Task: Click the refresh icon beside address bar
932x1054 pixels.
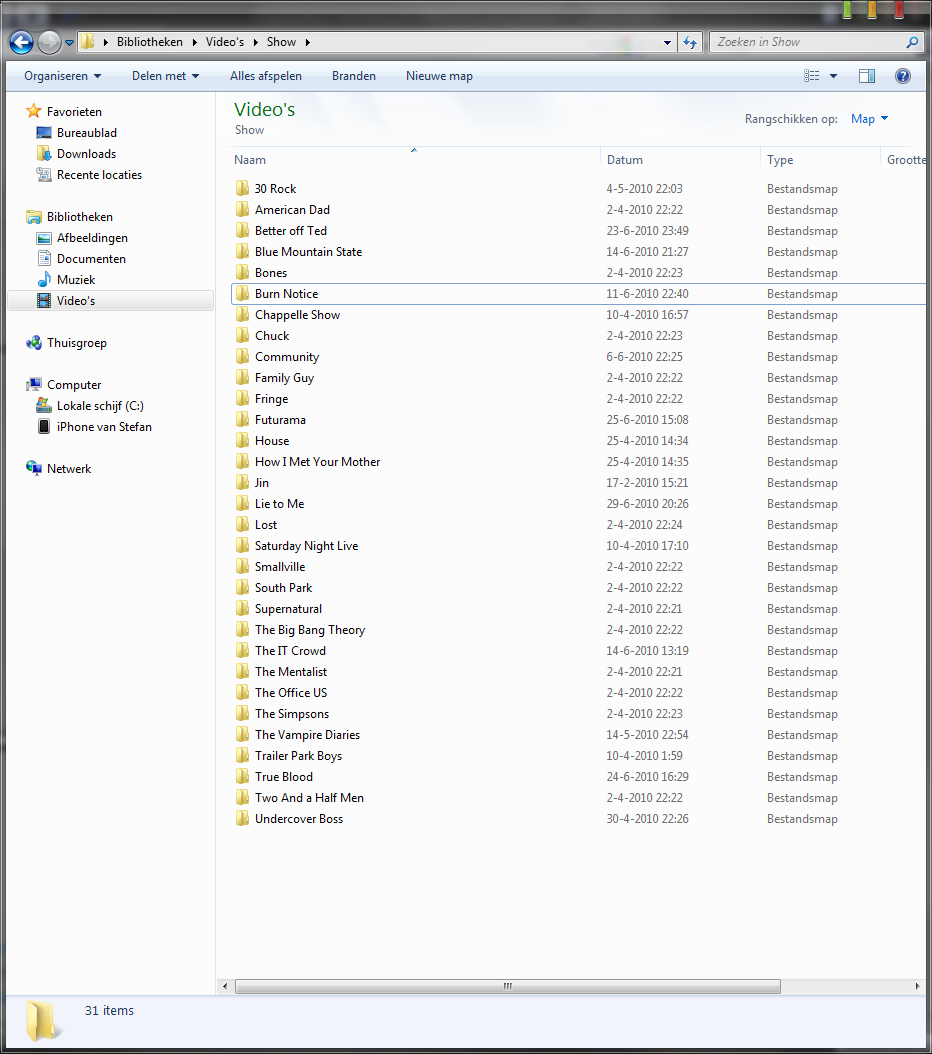Action: (690, 42)
